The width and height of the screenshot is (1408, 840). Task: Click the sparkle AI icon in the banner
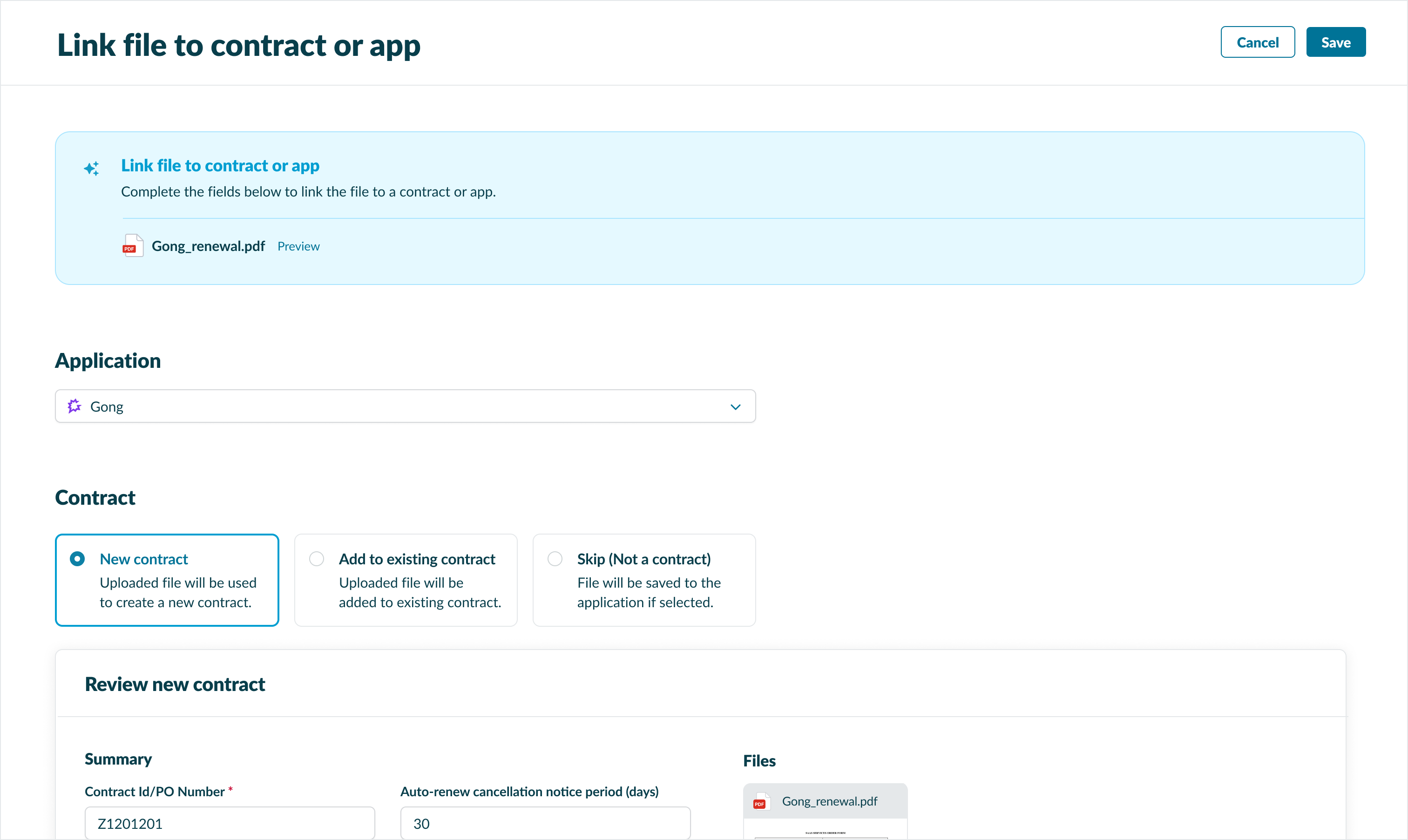[x=91, y=168]
